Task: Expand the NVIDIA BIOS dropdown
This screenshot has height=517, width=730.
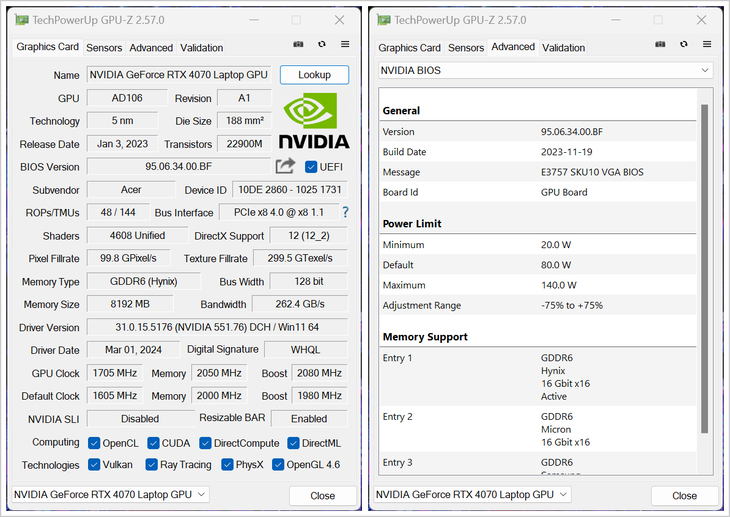Action: 546,70
